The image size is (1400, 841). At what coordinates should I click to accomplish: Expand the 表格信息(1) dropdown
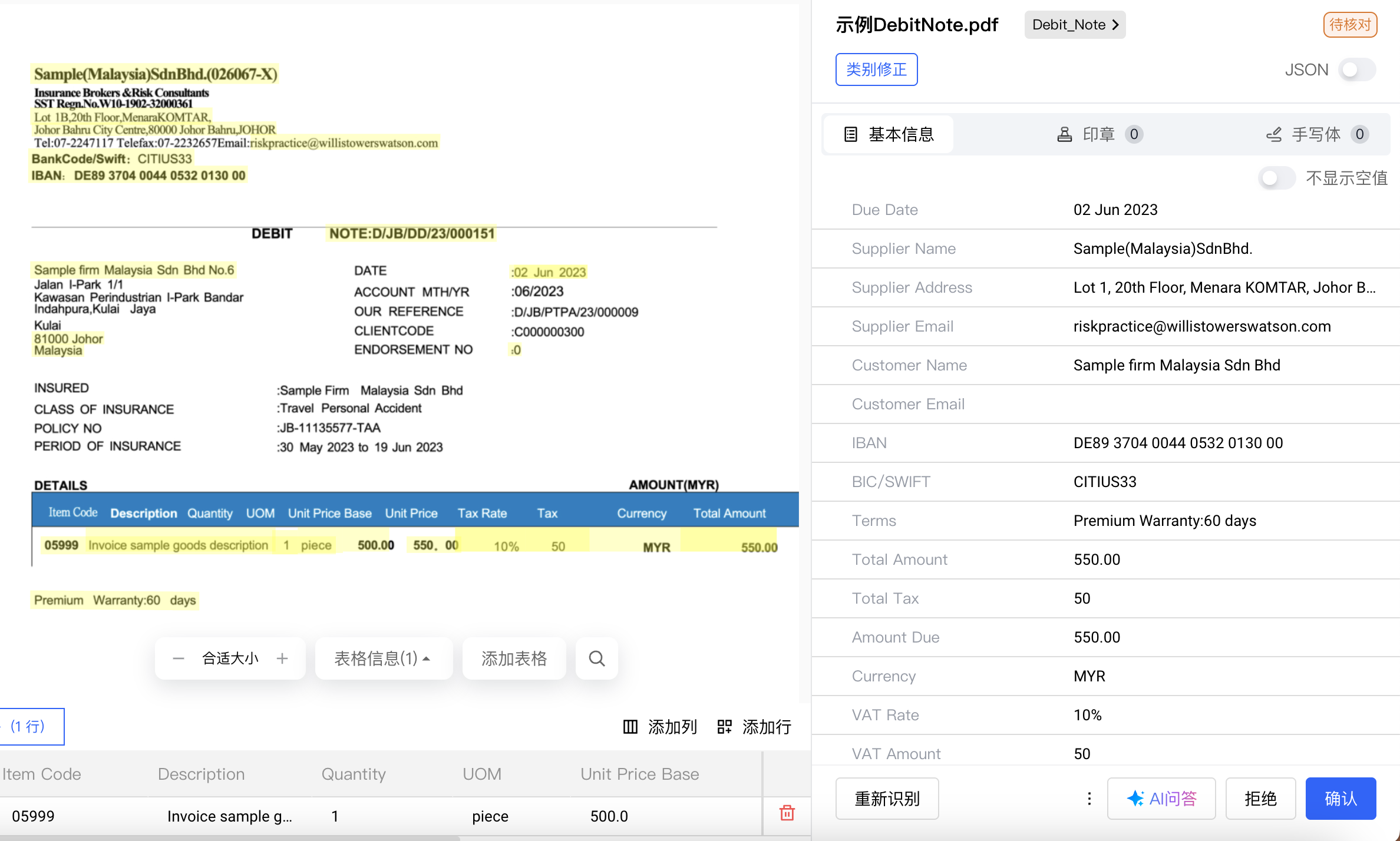(383, 658)
